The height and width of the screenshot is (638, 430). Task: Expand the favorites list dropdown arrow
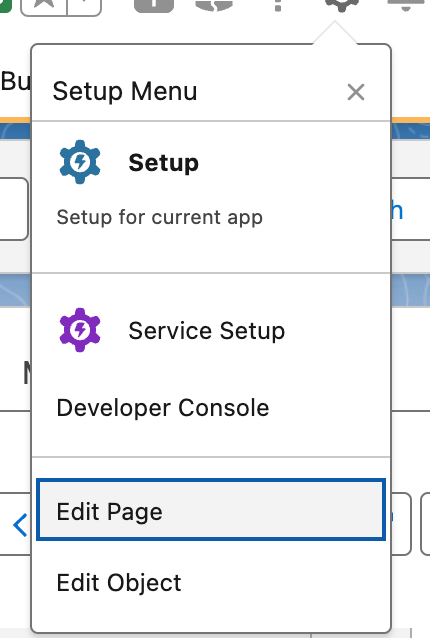[84, 5]
